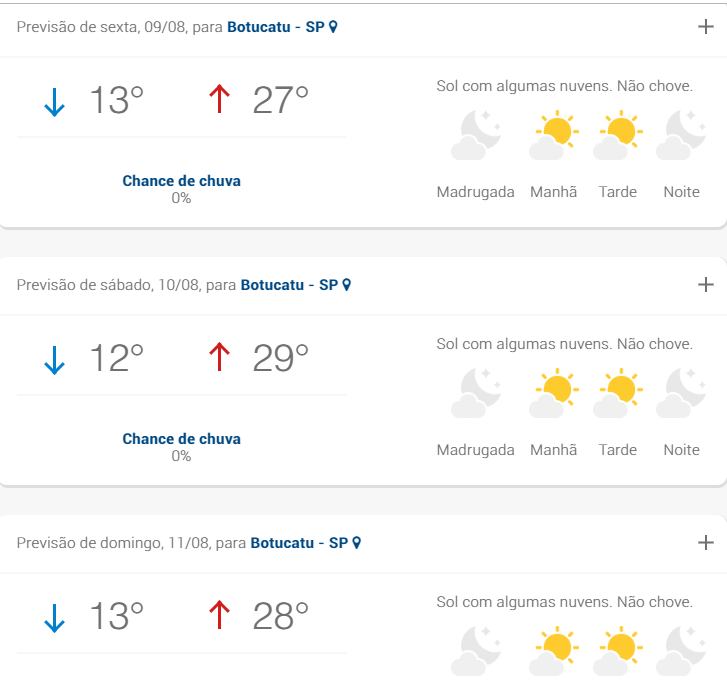The image size is (727, 689).
Task: Select Friday Tarde sun-cloud icon
Action: click(x=618, y=135)
